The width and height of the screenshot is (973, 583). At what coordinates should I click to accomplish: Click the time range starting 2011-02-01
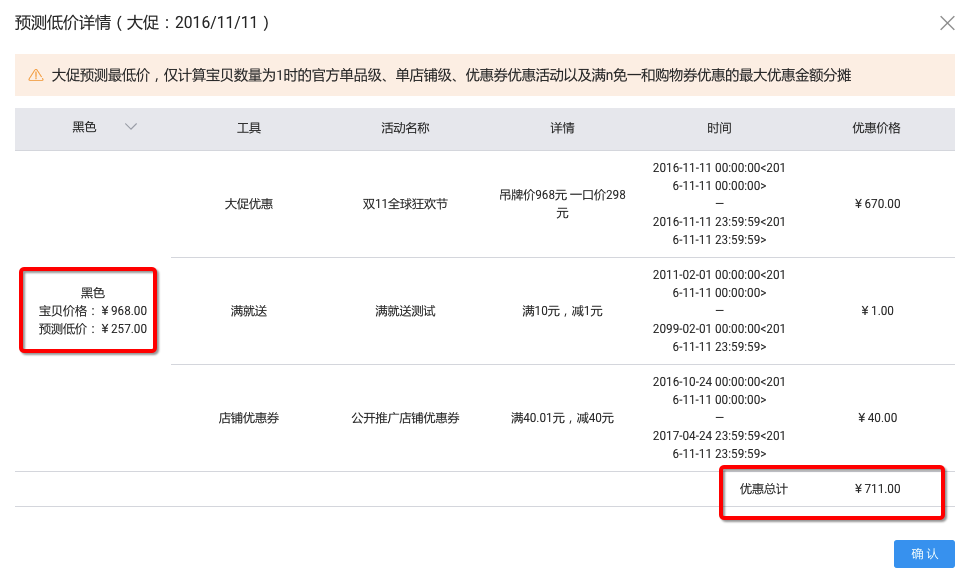pyautogui.click(x=719, y=311)
